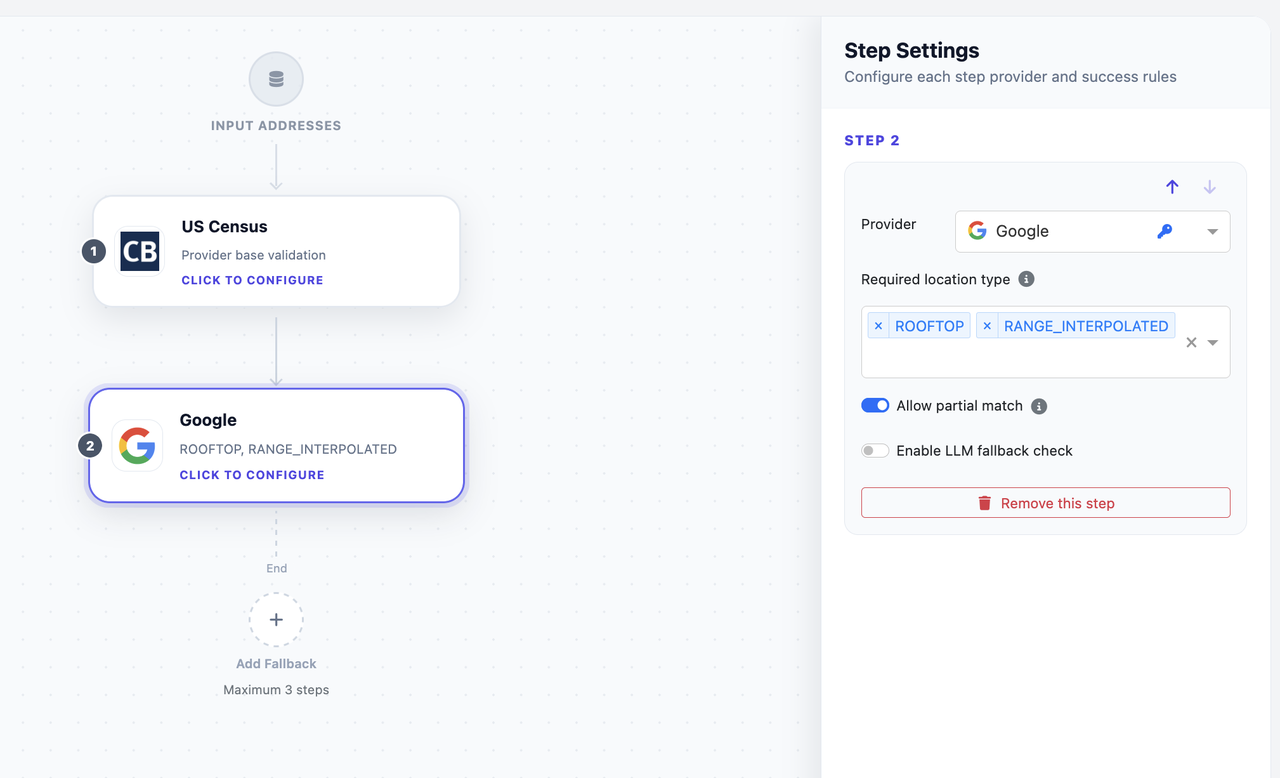The width and height of the screenshot is (1280, 778).
Task: Click the info icon next to Required location type
Action: tap(1026, 279)
